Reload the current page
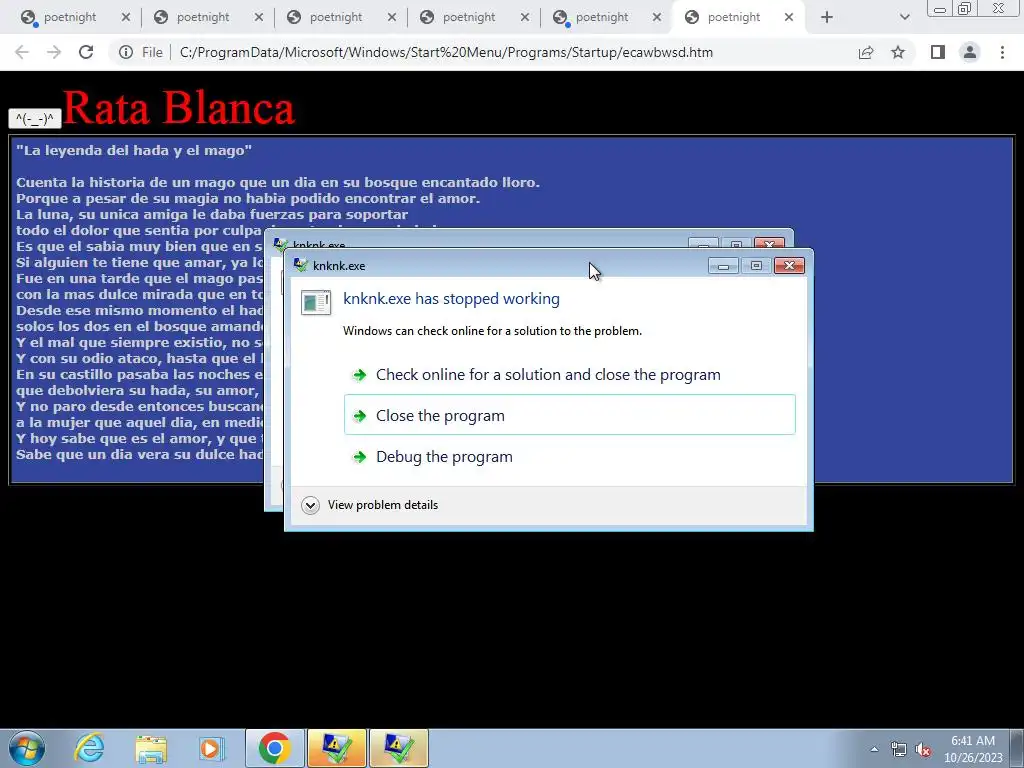 coord(86,52)
